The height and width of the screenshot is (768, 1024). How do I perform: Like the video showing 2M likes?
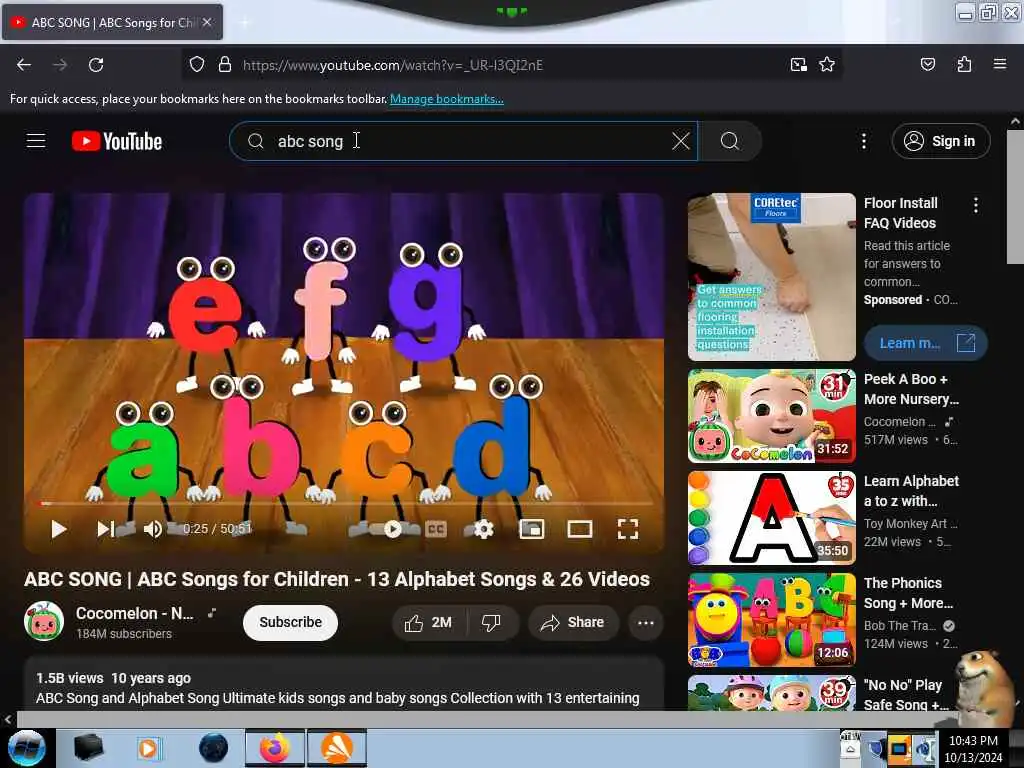(428, 623)
